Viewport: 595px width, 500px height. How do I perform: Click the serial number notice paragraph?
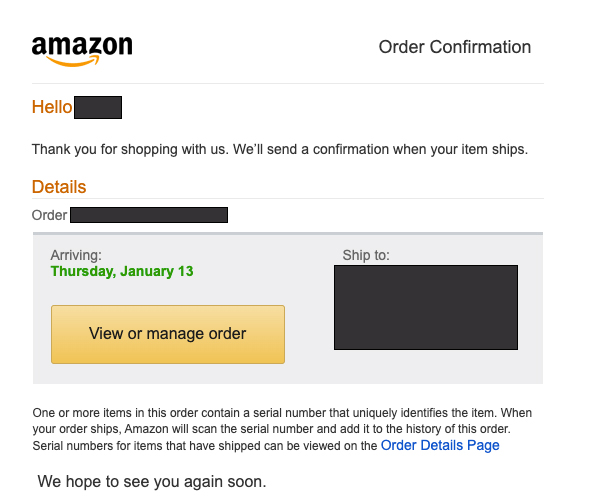pyautogui.click(x=282, y=429)
